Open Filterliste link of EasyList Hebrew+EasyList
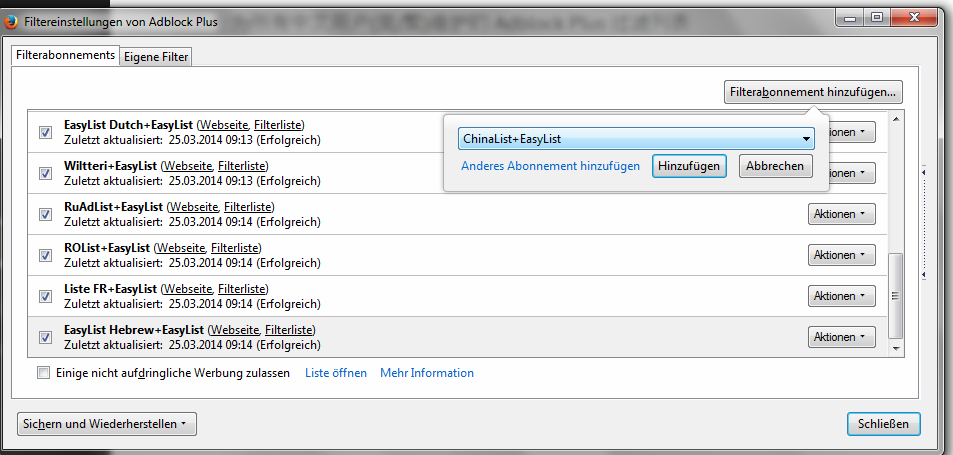 (289, 330)
